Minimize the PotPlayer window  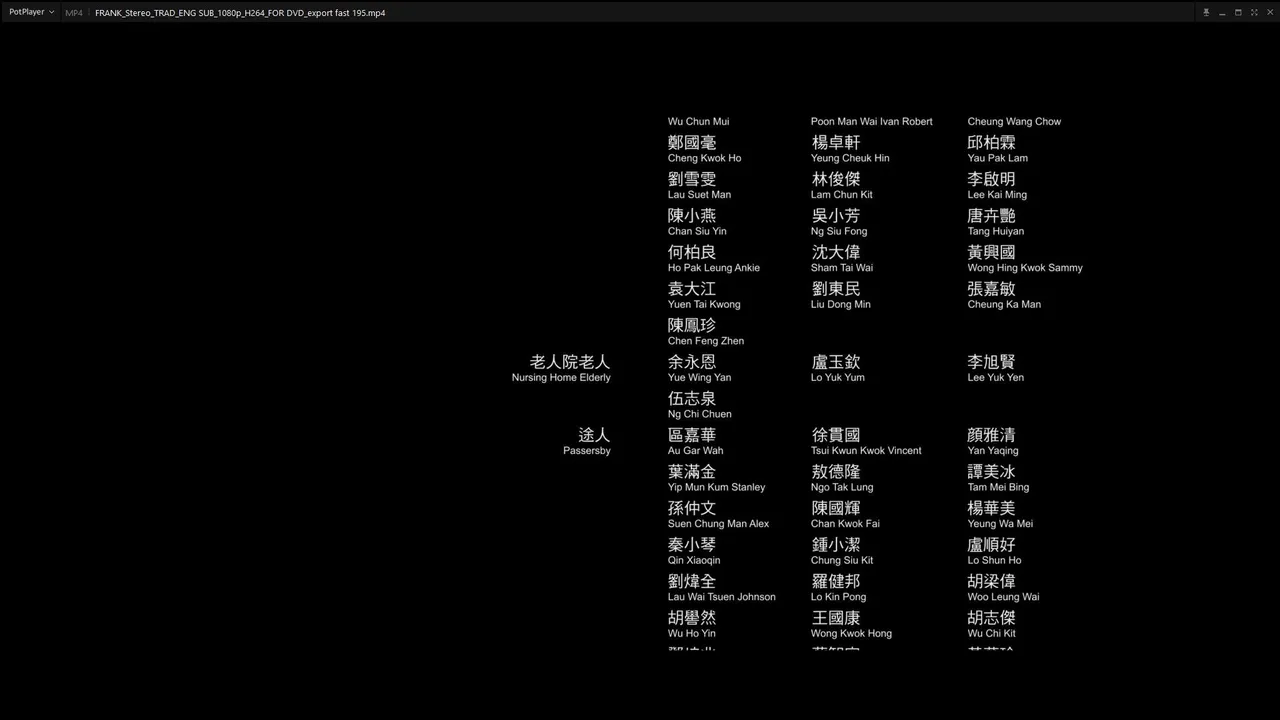coord(1222,12)
